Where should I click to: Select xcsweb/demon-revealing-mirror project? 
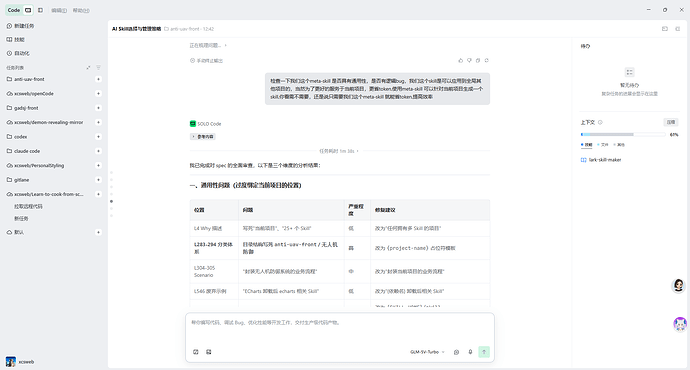[45, 122]
